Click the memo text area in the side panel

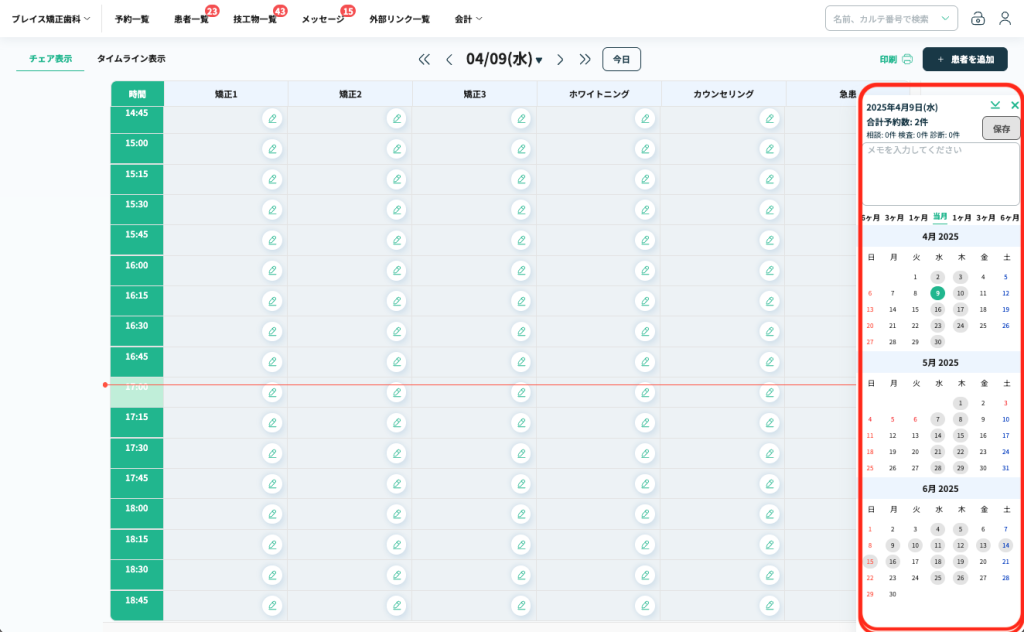[x=940, y=172]
